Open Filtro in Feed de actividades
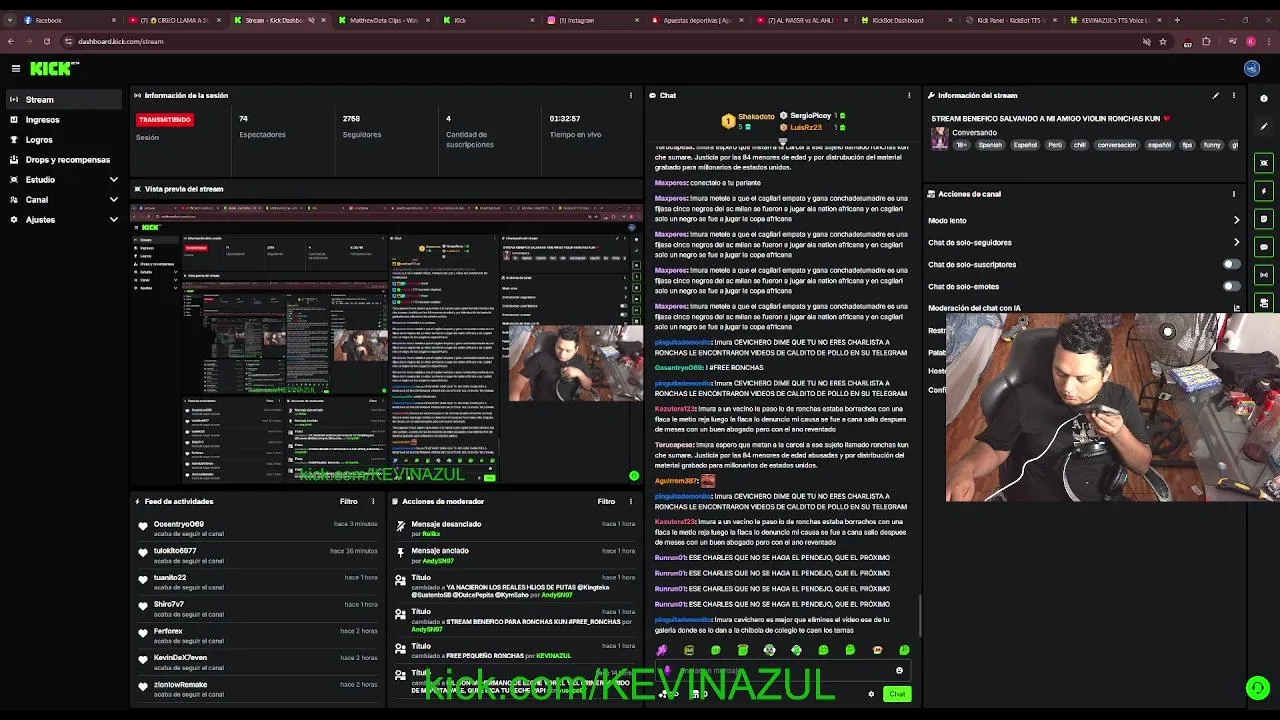Viewport: 1280px width, 720px height. coord(348,501)
